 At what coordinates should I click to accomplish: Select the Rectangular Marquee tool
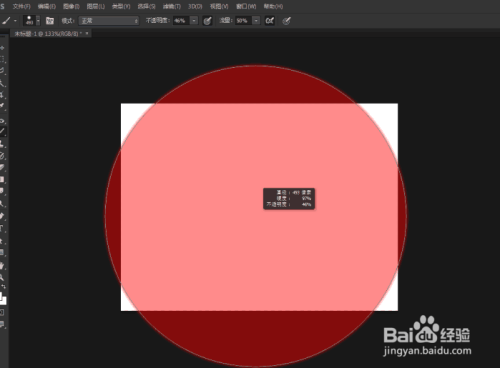[x=2, y=59]
